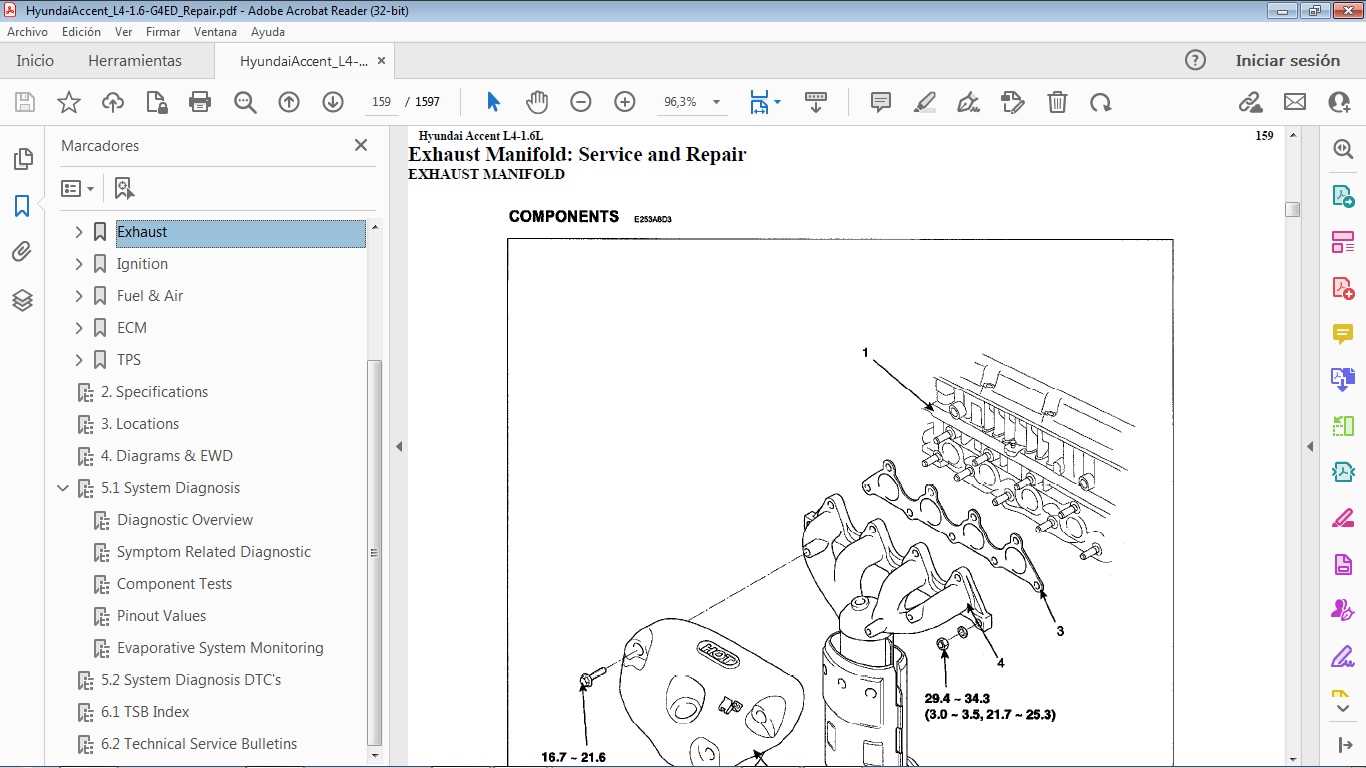Expand the Exhaust bookmark

pyautogui.click(x=79, y=232)
